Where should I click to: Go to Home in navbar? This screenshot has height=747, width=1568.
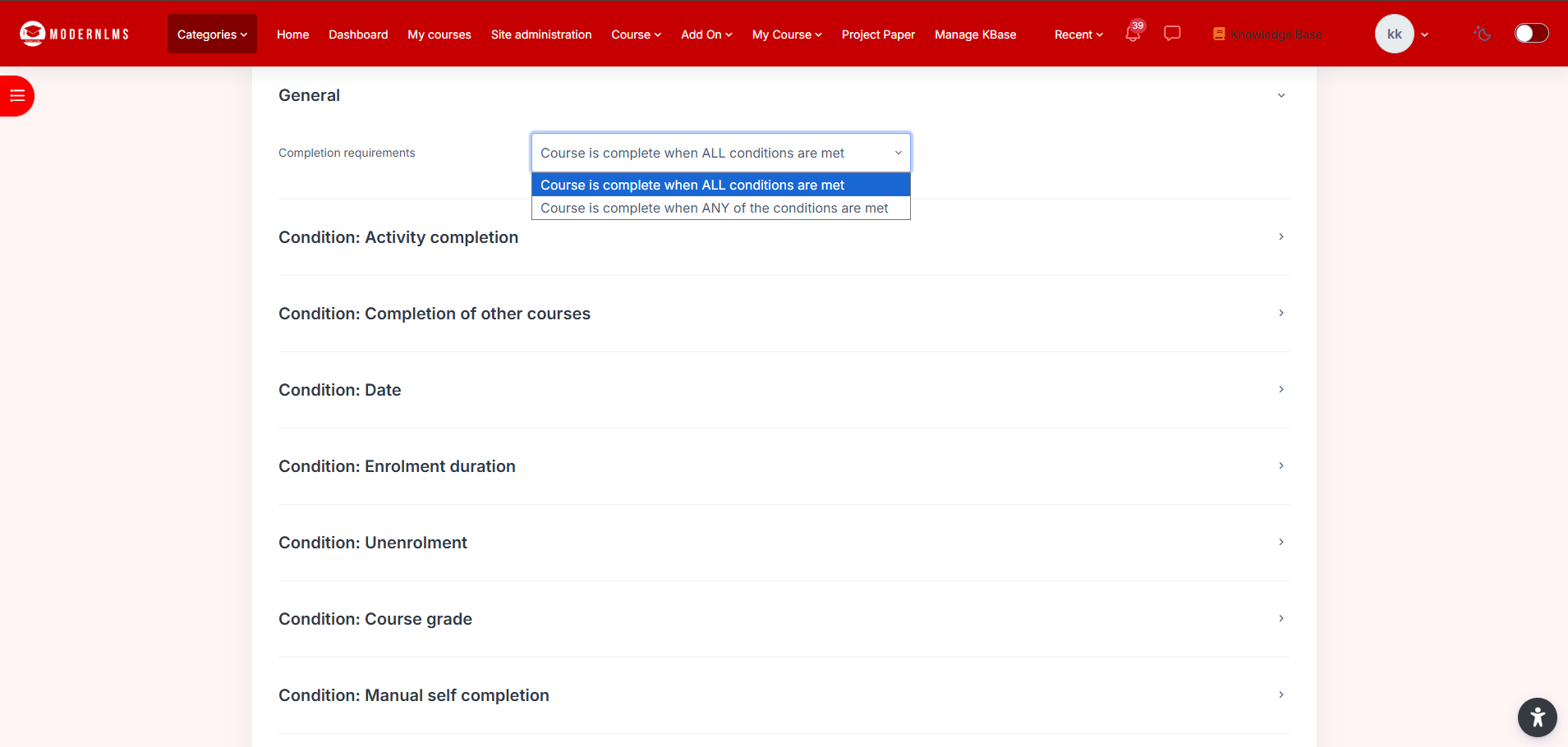point(292,34)
